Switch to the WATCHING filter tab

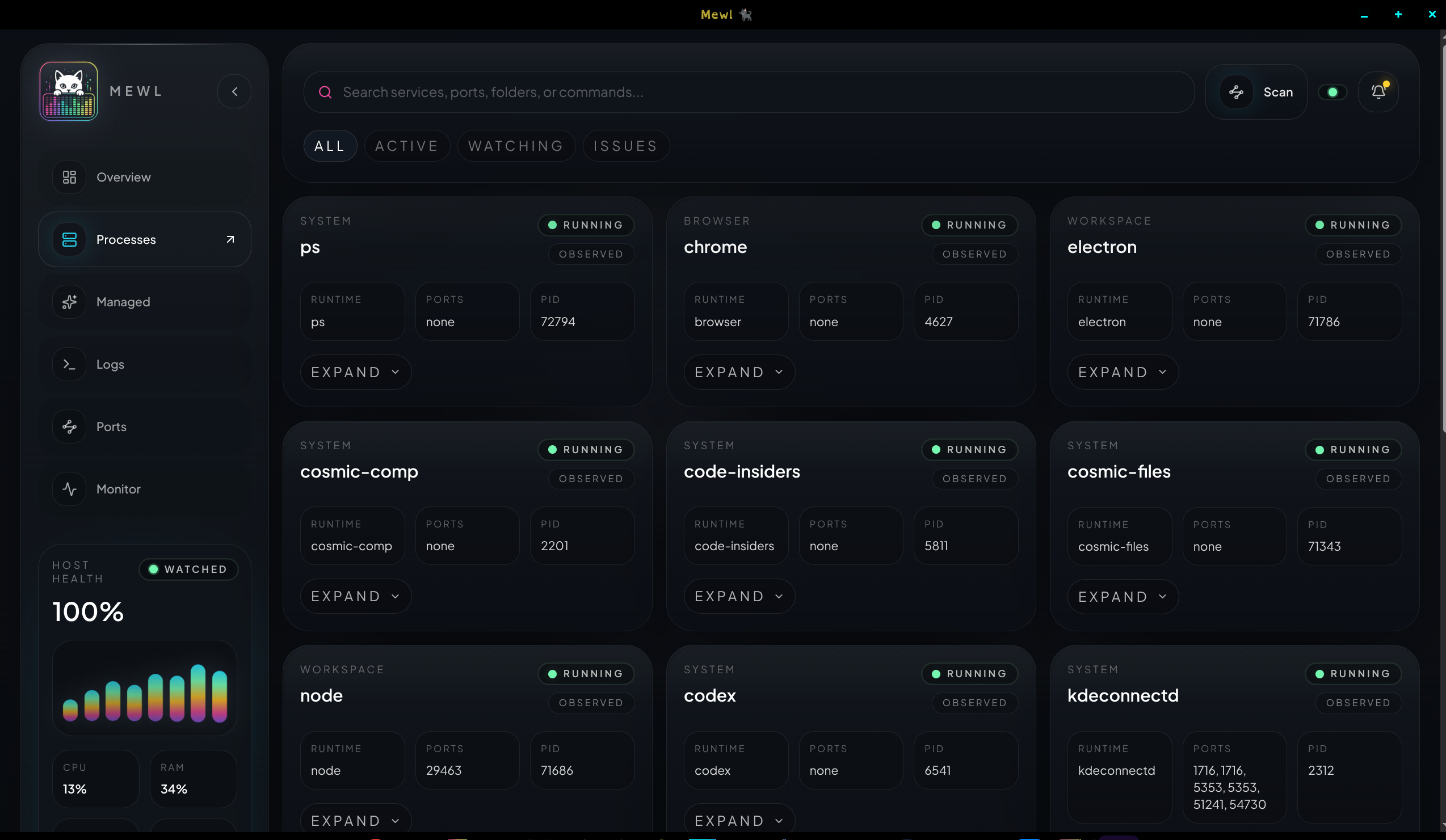click(x=516, y=146)
